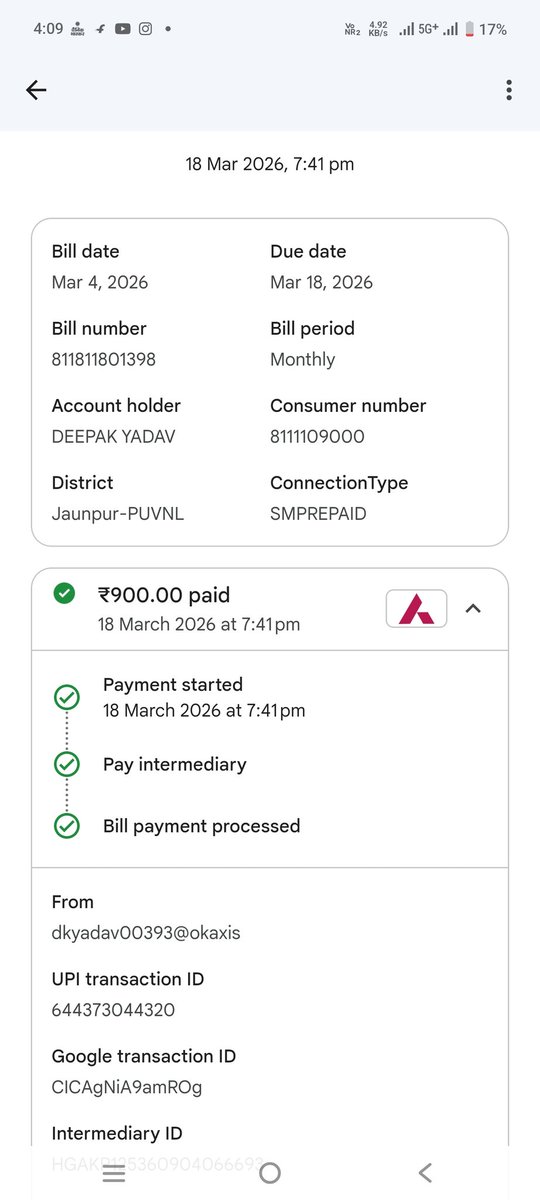
Task: Tap the dkyadav00393@okaxis UPI address
Action: coord(146,933)
